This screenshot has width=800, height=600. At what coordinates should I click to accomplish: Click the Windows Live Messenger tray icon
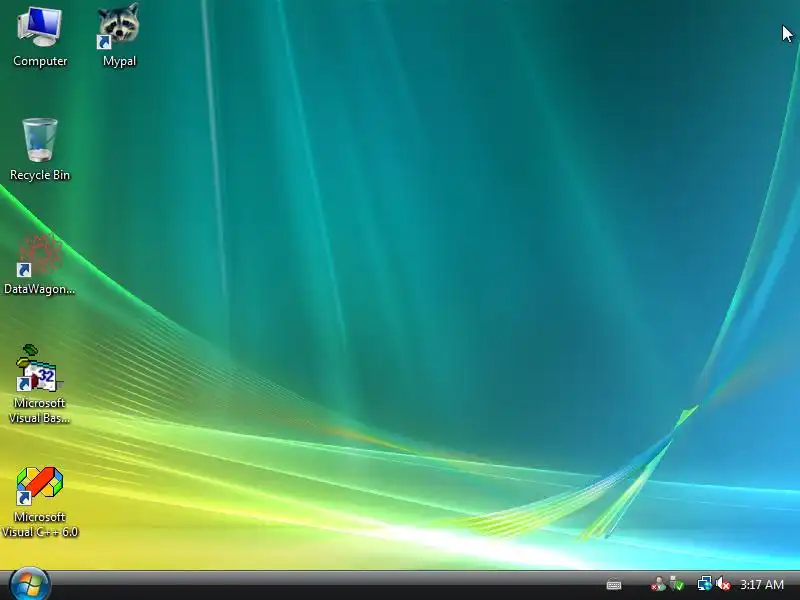[x=658, y=584]
